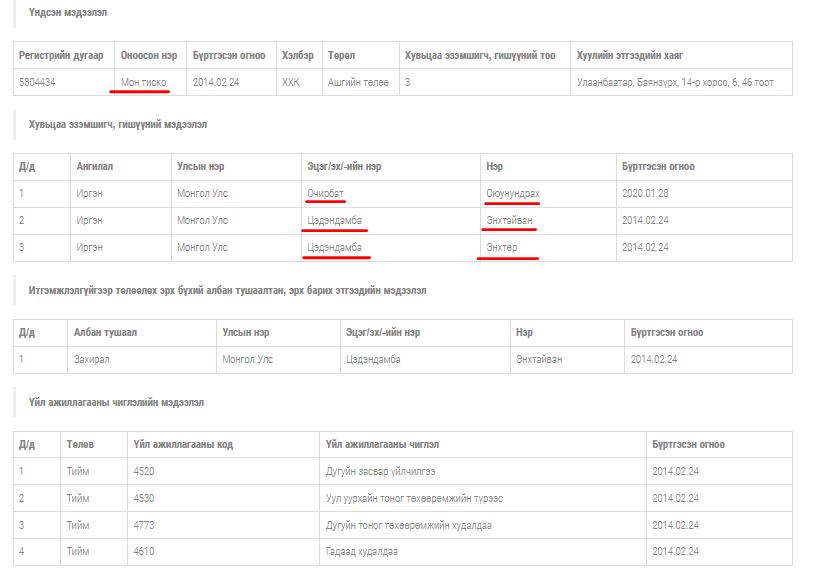Click shareholder name Оюунундрах
Viewport: 819px width, 570px height.
pos(512,193)
